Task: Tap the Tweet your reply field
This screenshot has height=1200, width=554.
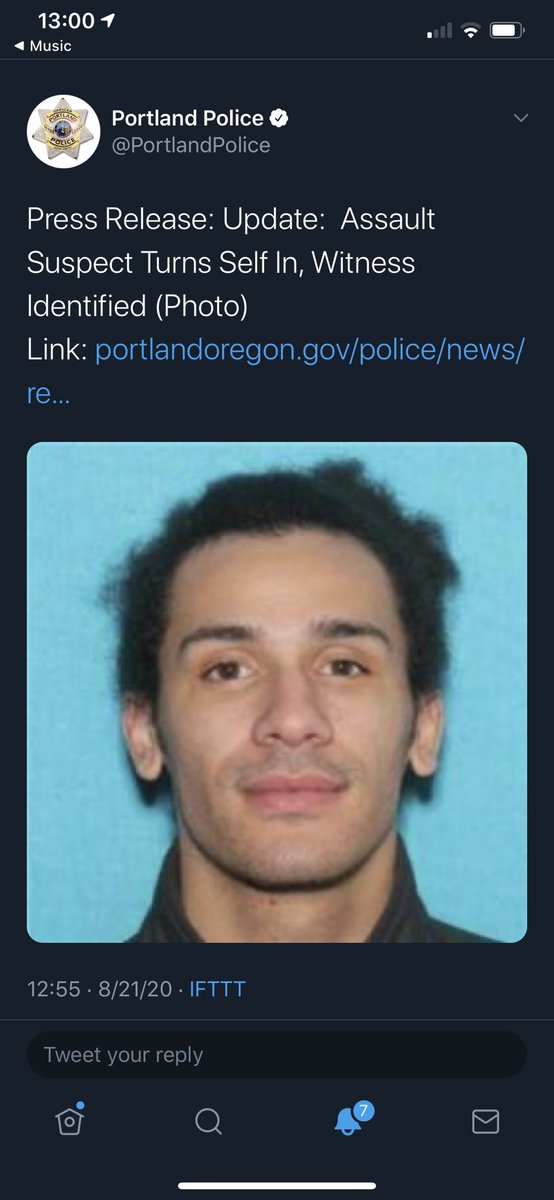Action: click(x=277, y=1054)
